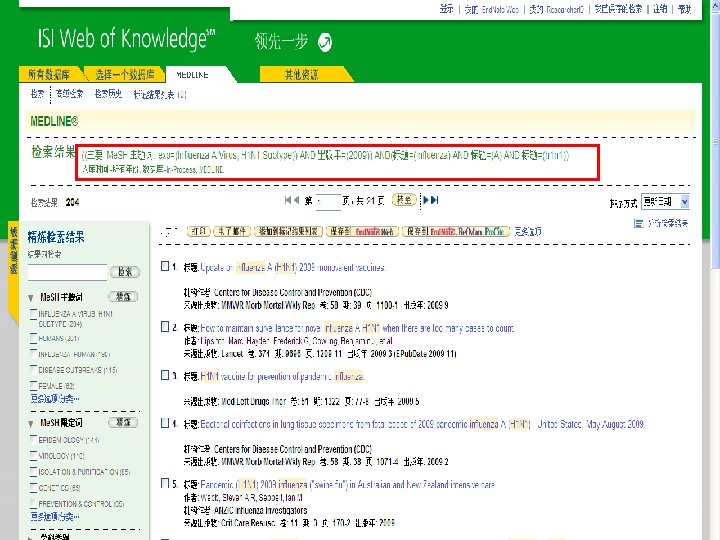This screenshot has height=540, width=720.
Task: Select checkbox for result 4 bacterial coinfections
Action: click(165, 423)
